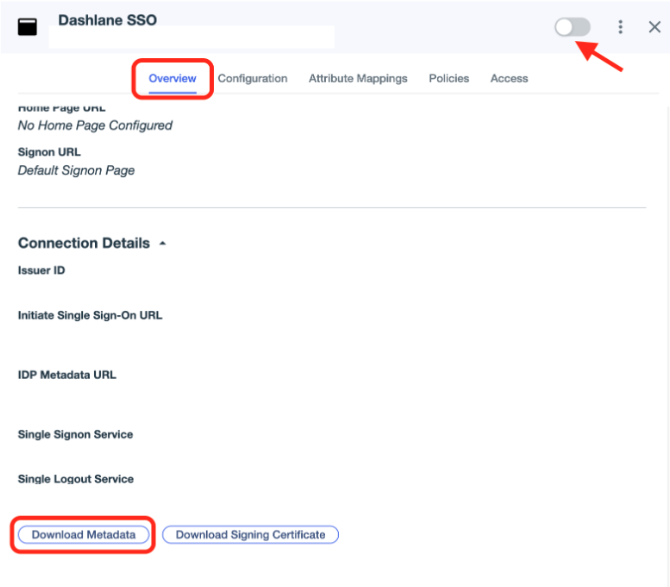670x587 pixels.
Task: Enable the Dashlane SSO application toggle
Action: 573,27
